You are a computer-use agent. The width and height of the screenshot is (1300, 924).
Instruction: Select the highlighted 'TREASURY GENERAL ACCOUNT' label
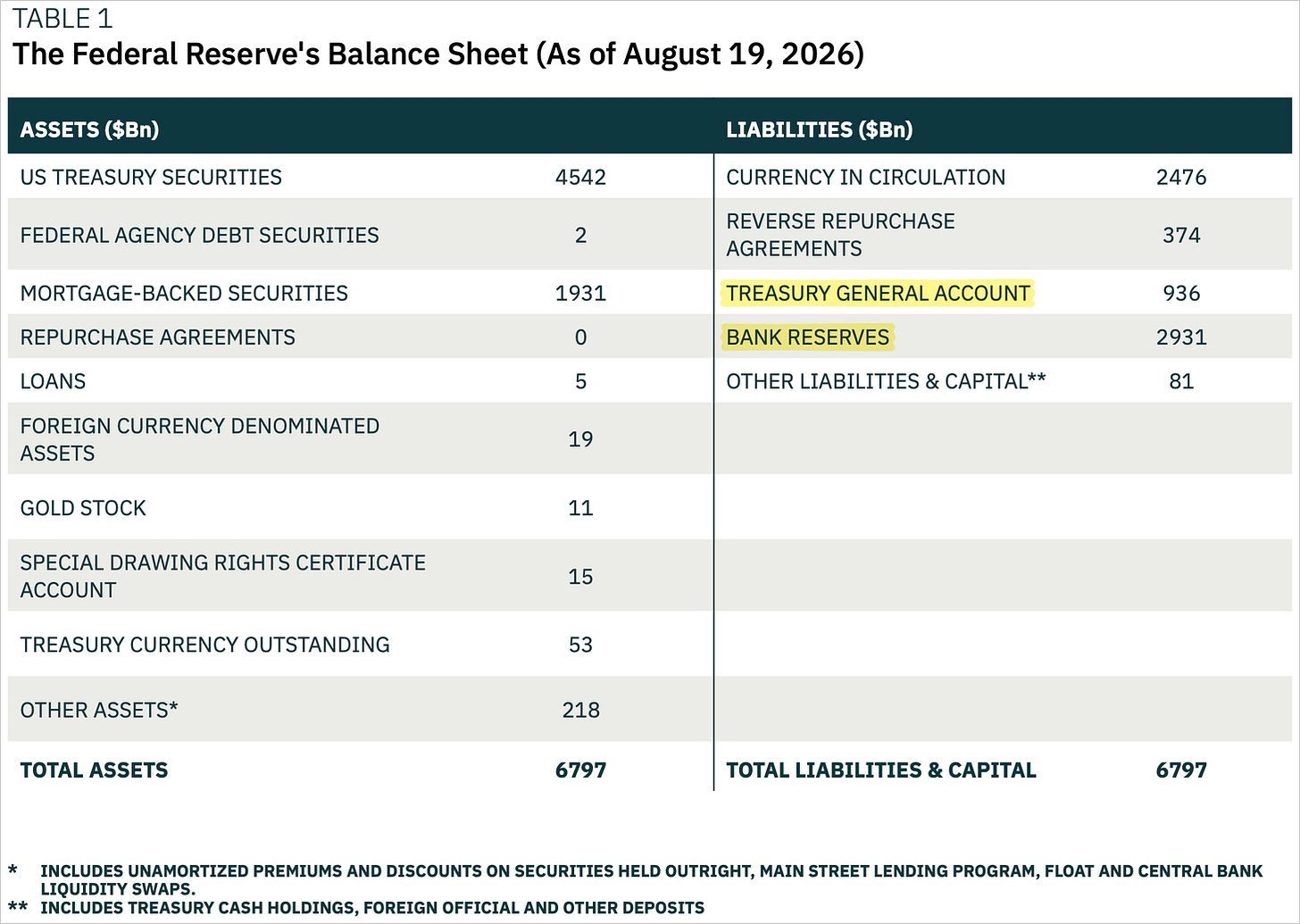(878, 293)
